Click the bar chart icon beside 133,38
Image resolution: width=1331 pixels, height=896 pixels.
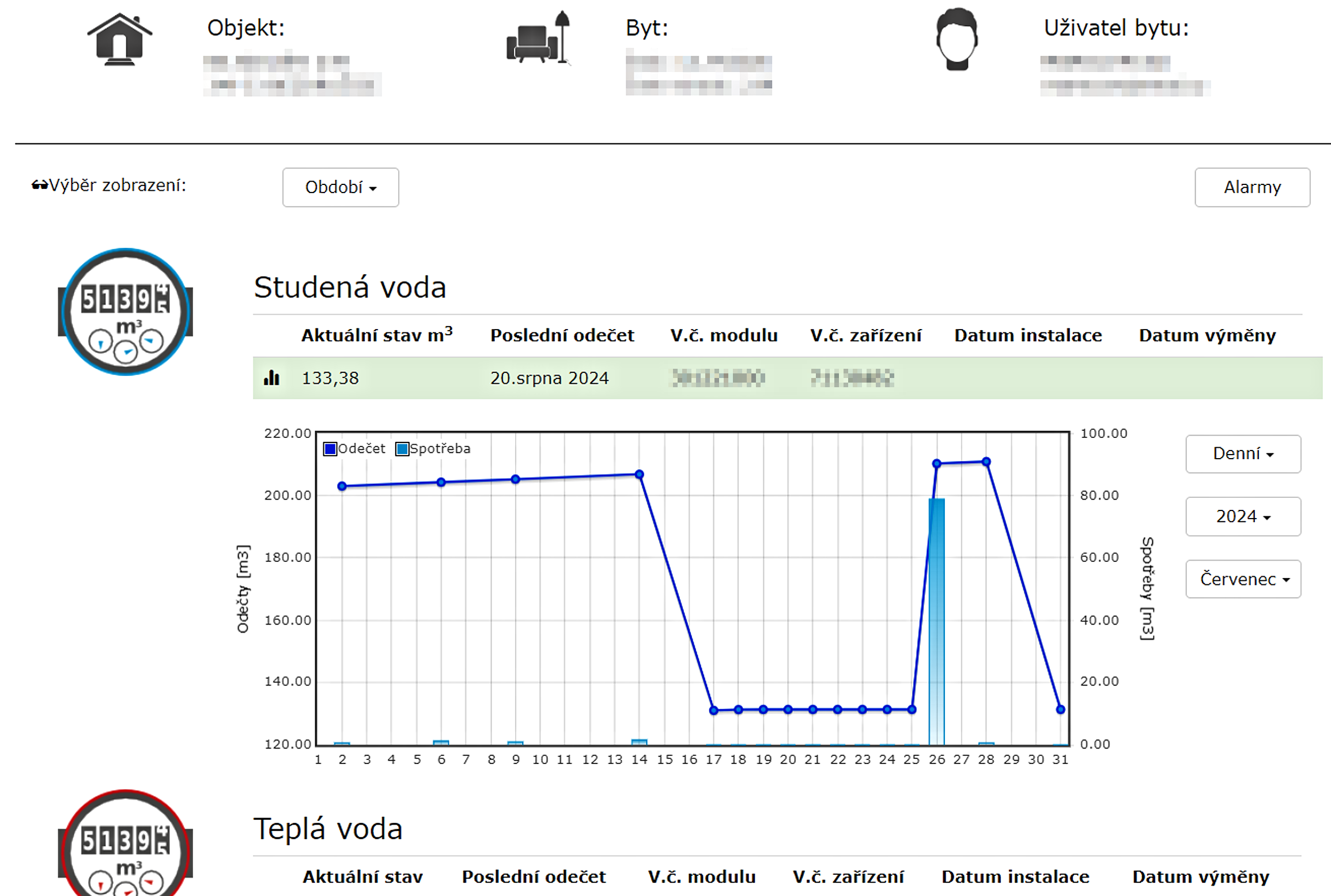pyautogui.click(x=271, y=378)
